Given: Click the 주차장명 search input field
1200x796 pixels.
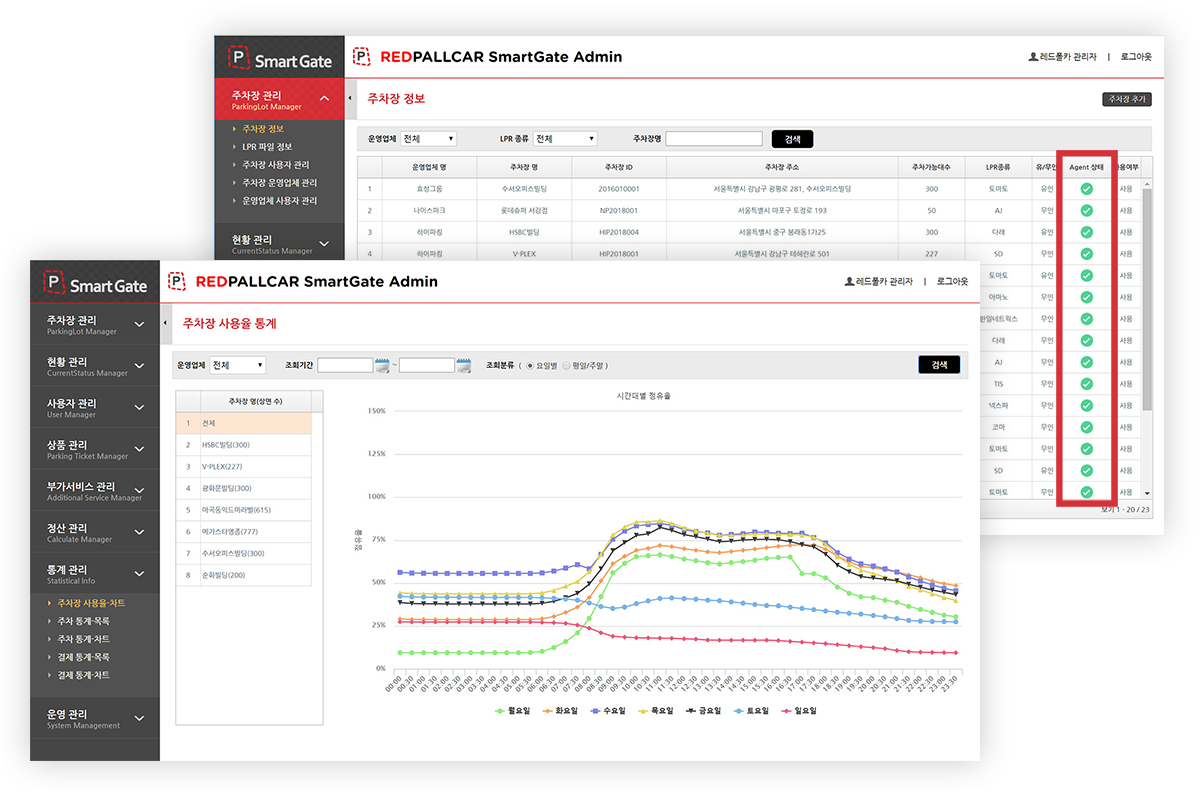Looking at the screenshot, I should tap(713, 139).
